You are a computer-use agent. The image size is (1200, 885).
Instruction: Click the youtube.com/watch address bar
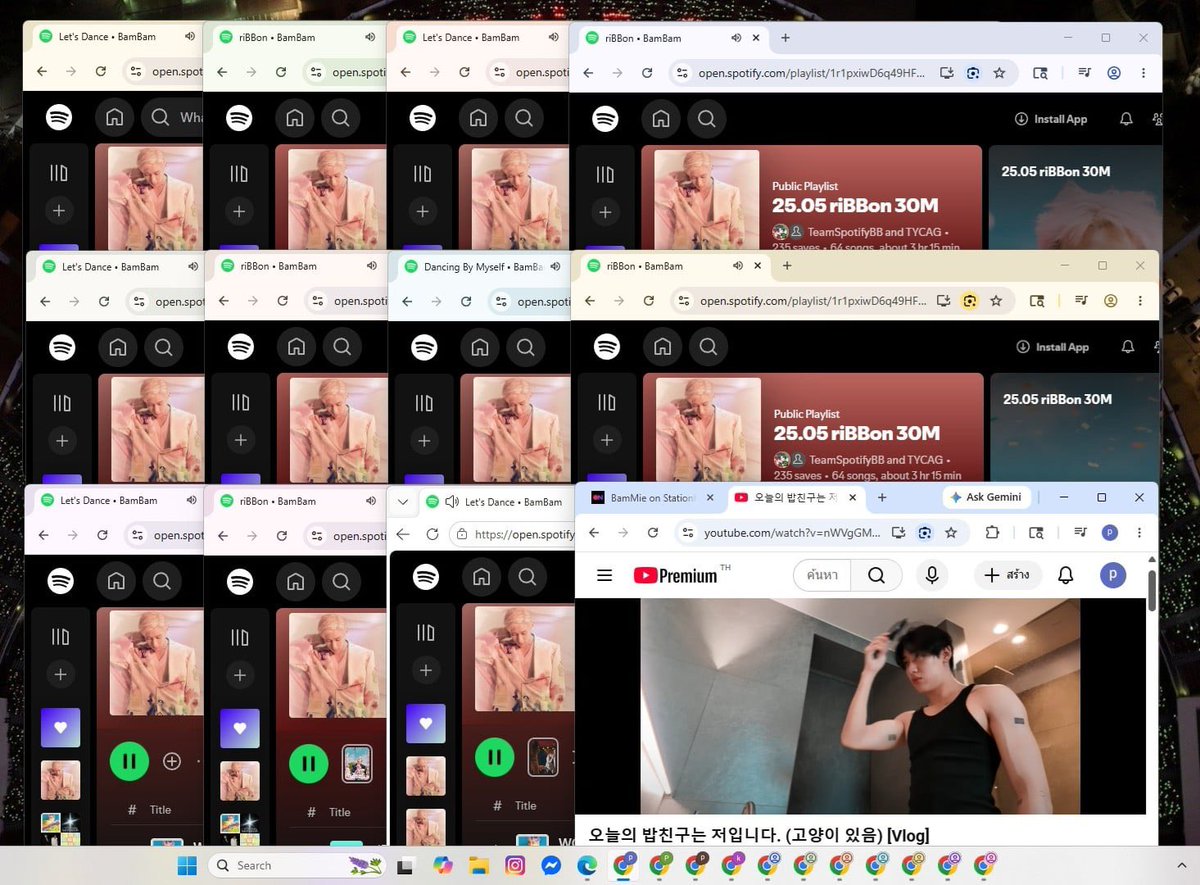[792, 533]
